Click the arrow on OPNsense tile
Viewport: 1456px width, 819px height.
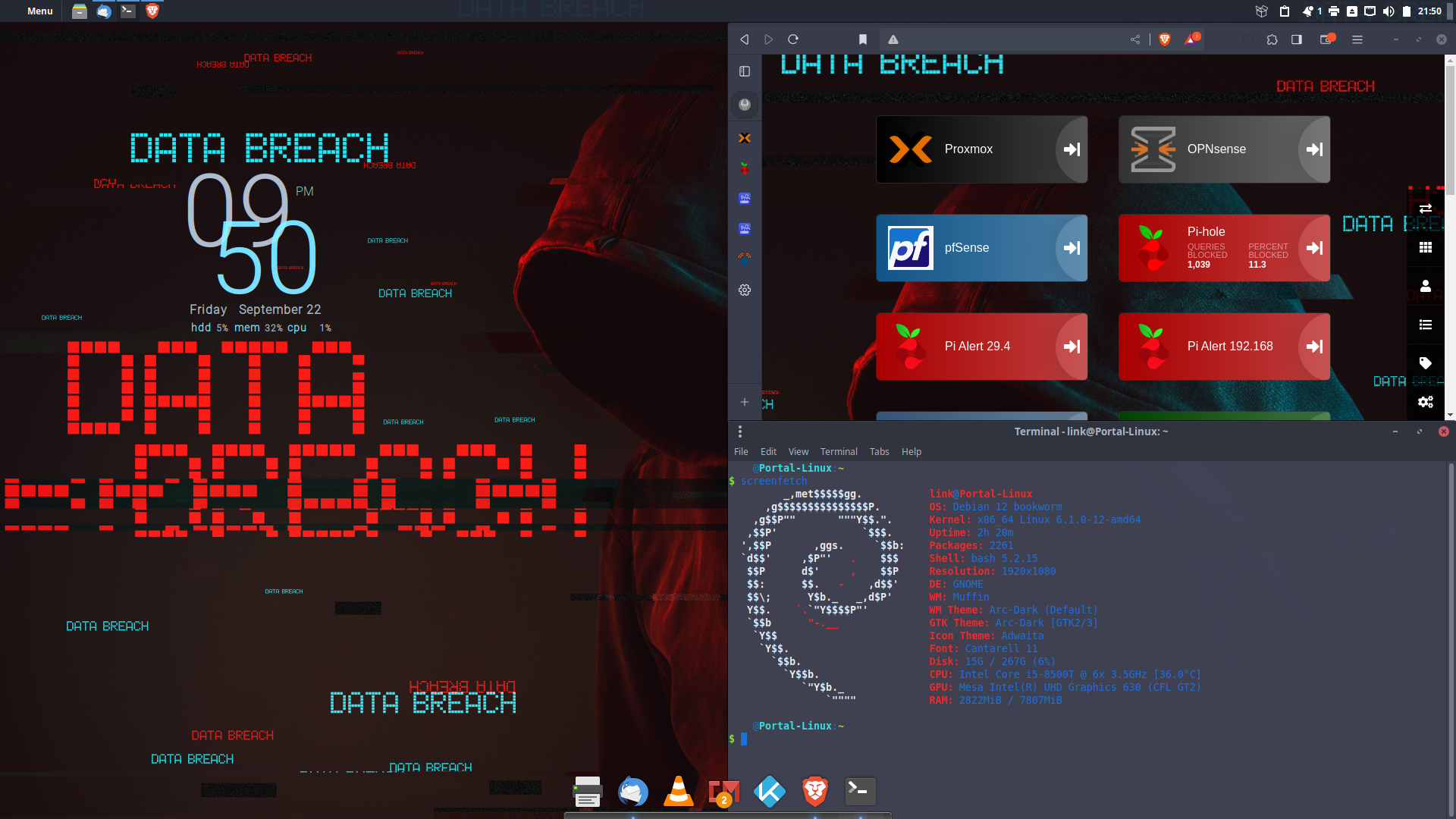coord(1314,149)
